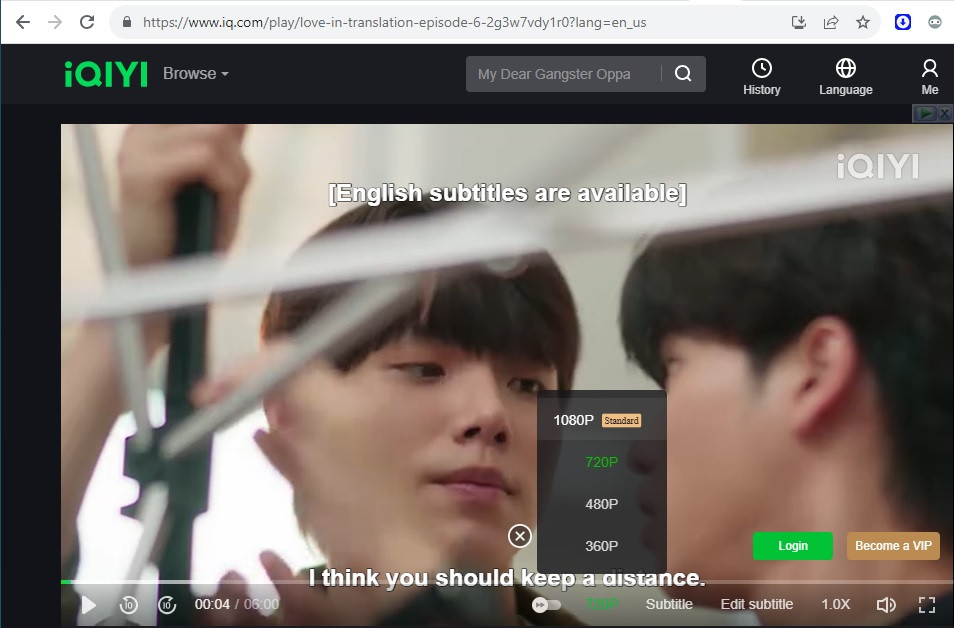
Task: Click the address bar URL
Action: (x=394, y=23)
